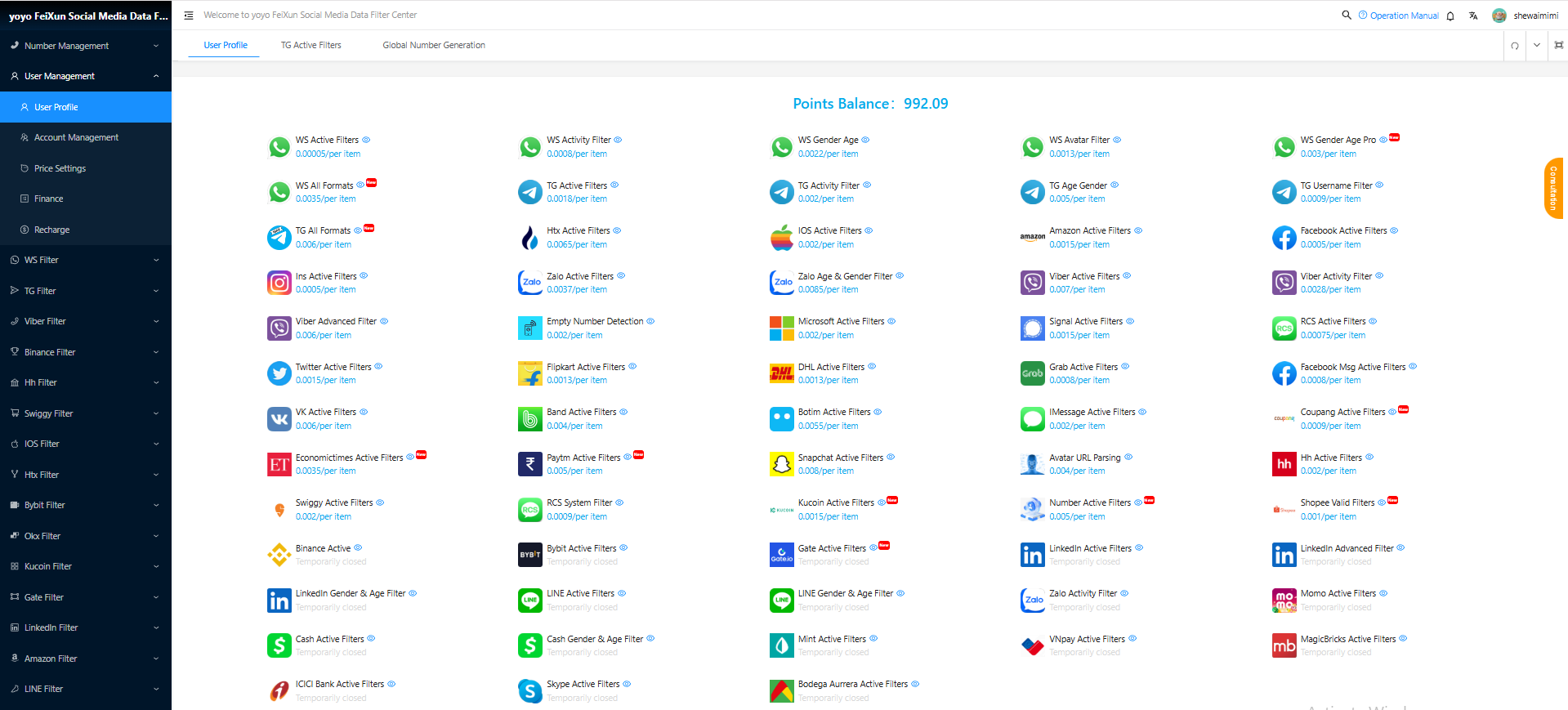1568x710 pixels.
Task: Open Price Settings in the sidebar
Action: pos(86,168)
